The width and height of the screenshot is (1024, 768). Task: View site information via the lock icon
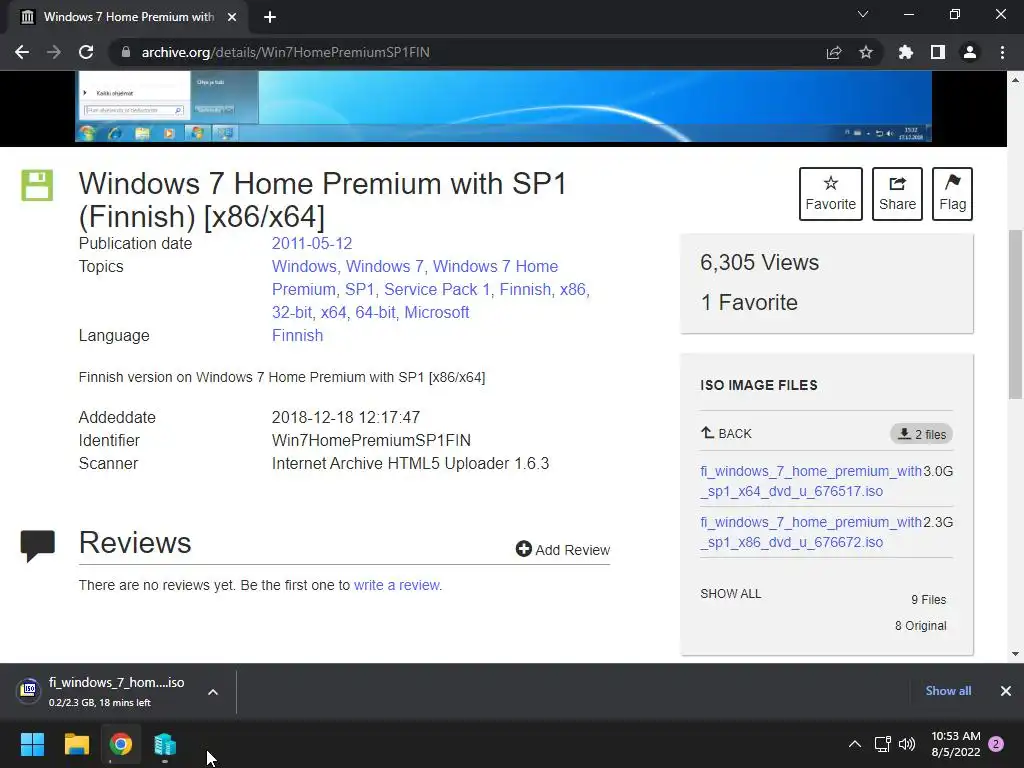point(126,52)
